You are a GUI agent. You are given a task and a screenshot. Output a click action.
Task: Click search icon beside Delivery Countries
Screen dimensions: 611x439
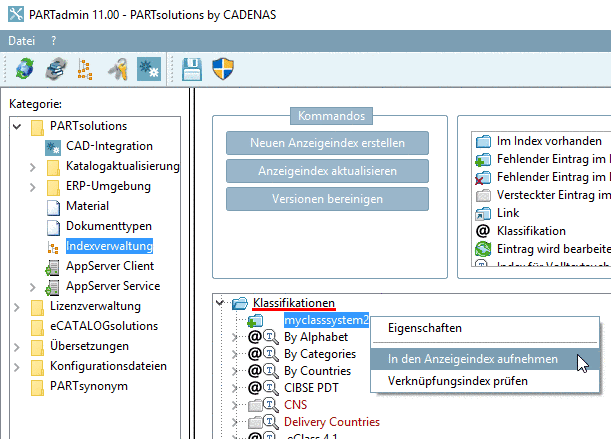[x=271, y=421]
